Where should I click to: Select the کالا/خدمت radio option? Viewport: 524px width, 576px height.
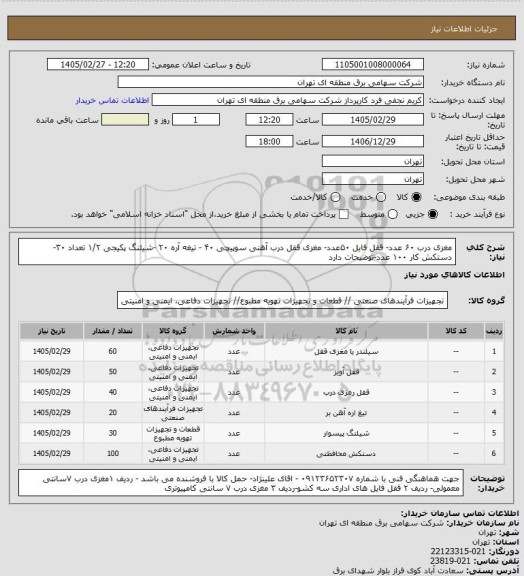[335, 197]
